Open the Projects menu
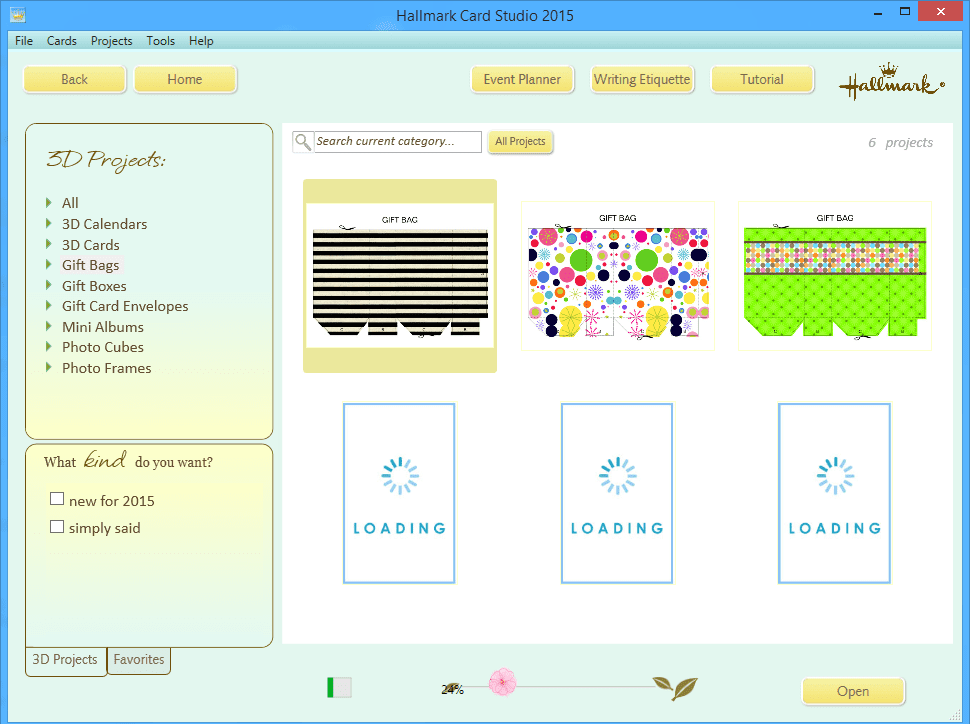The width and height of the screenshot is (970, 724). (111, 41)
